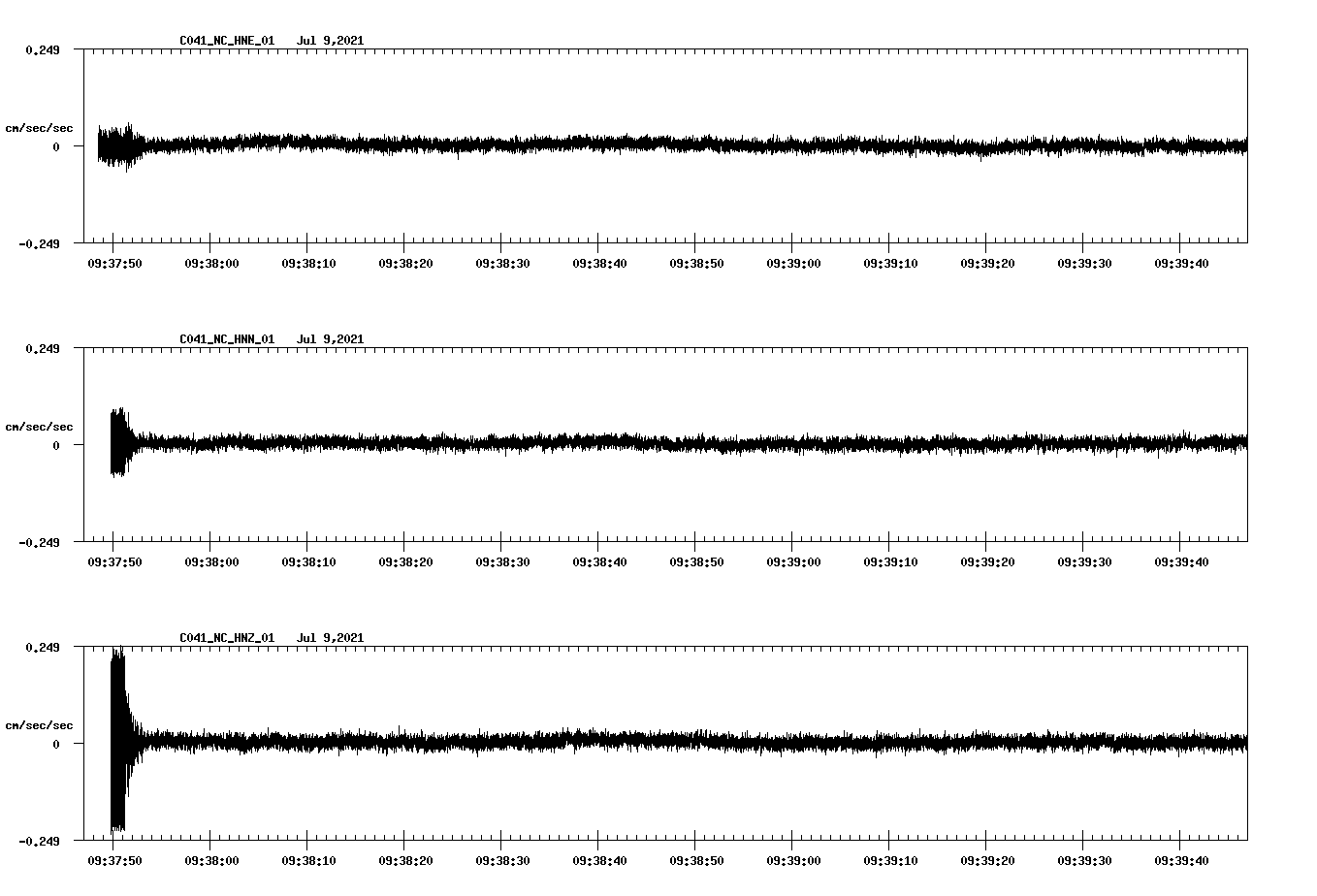The width and height of the screenshot is (1317, 896).
Task: Click the 09:38:30 time label on middle plot
Action: (x=502, y=560)
